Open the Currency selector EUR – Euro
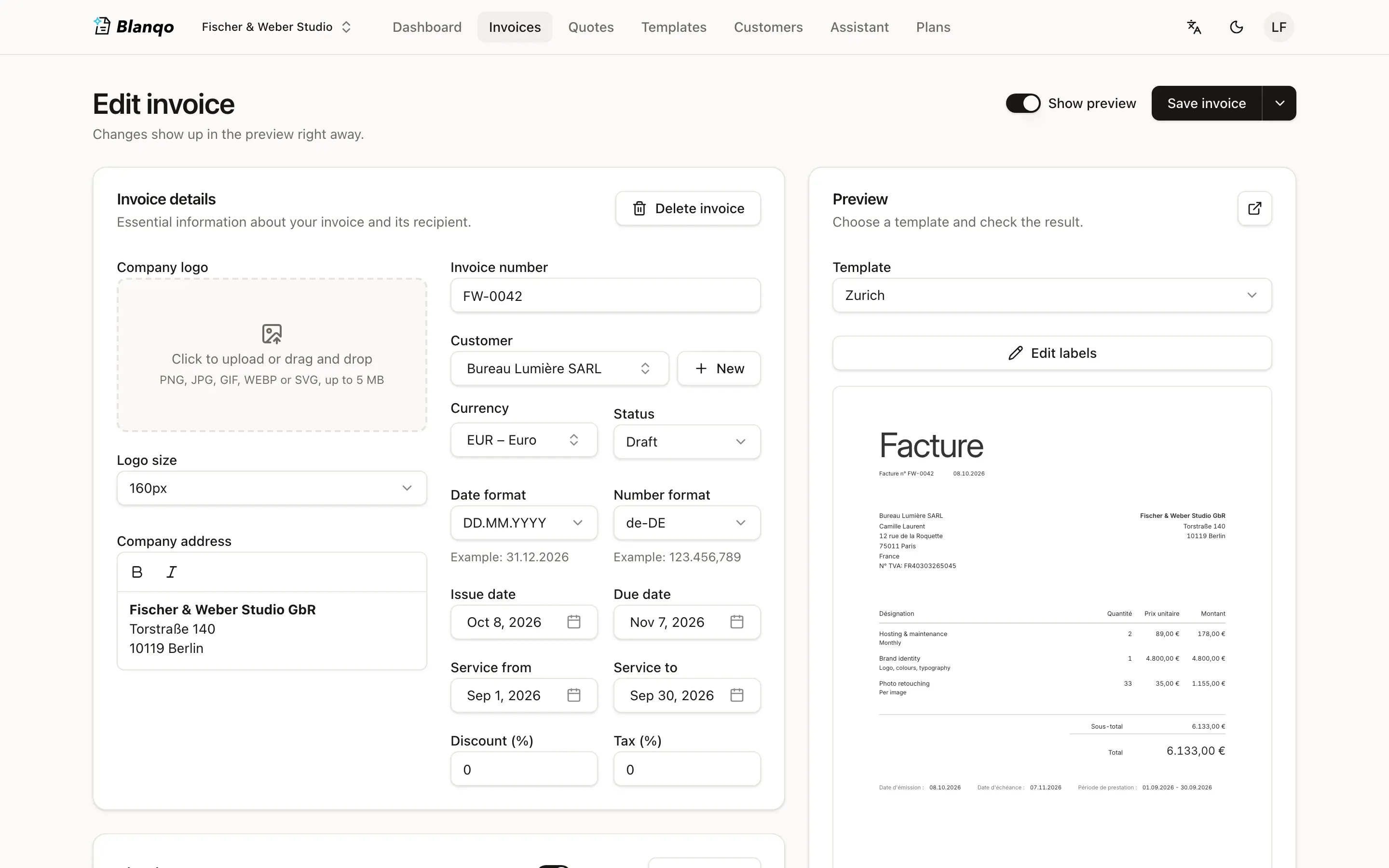This screenshot has width=1389, height=868. [x=524, y=440]
